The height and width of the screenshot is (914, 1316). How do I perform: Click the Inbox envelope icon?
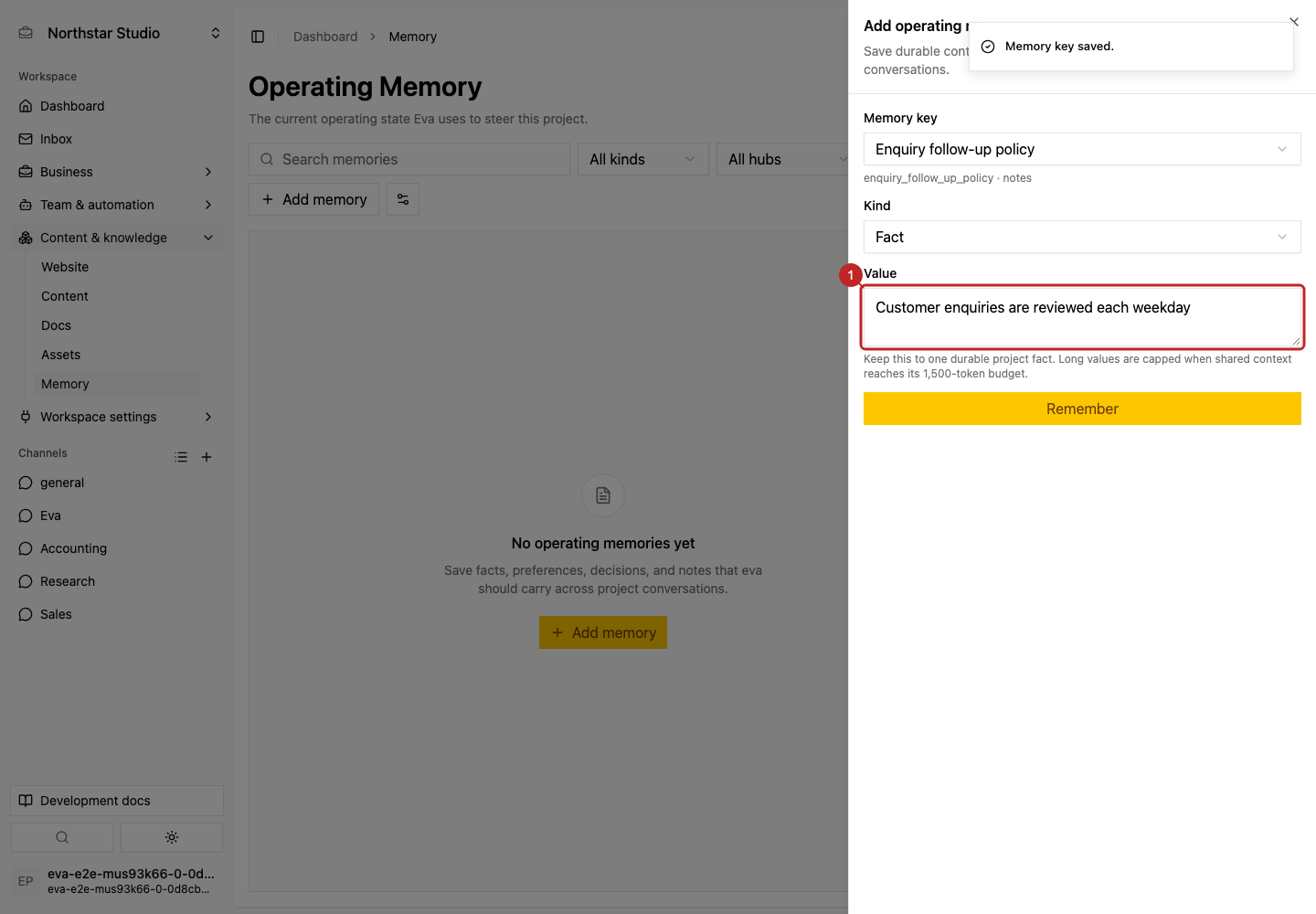click(26, 139)
